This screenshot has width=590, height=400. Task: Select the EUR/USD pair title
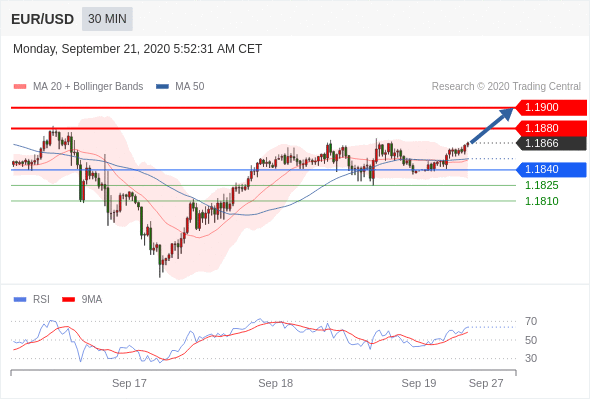click(x=43, y=19)
